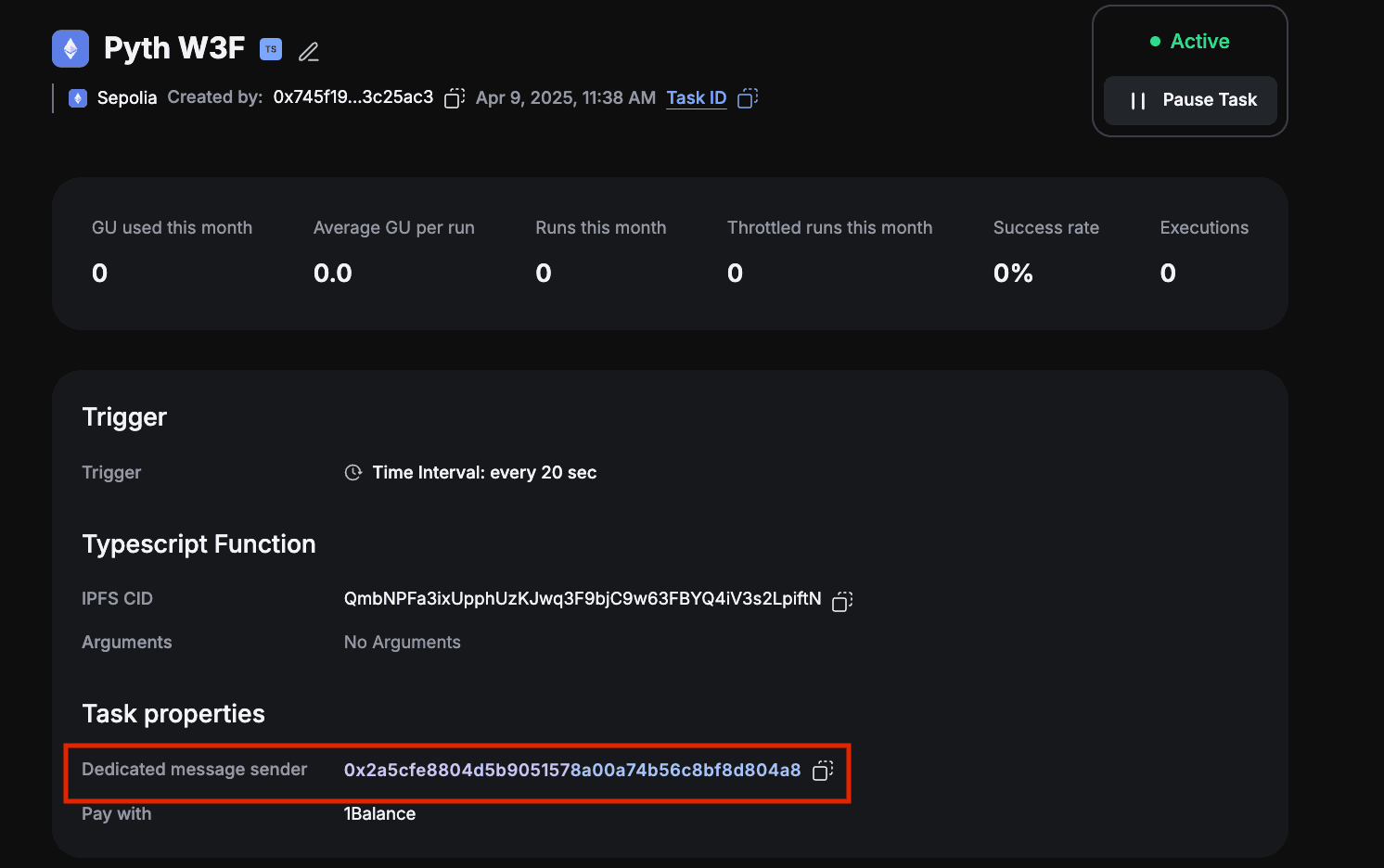Click the 1Balance payment method text
The image size is (1384, 868).
pyautogui.click(x=379, y=814)
